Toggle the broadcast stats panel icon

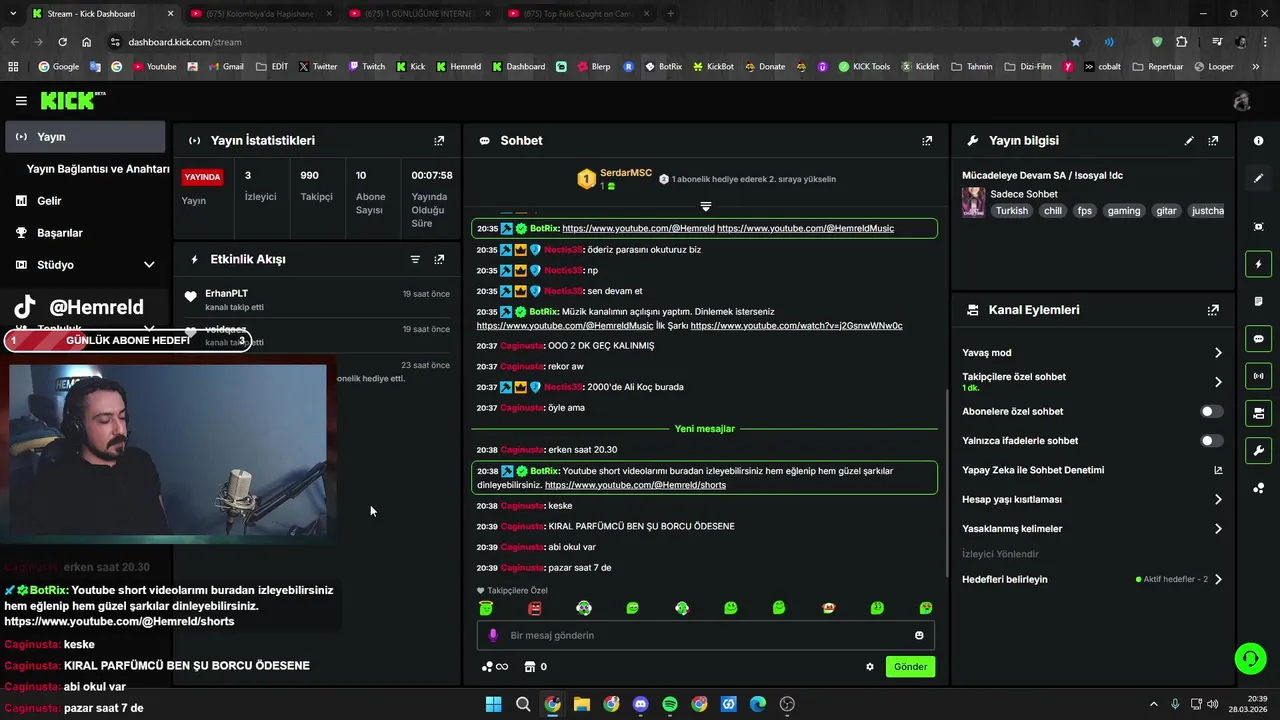(1258, 376)
